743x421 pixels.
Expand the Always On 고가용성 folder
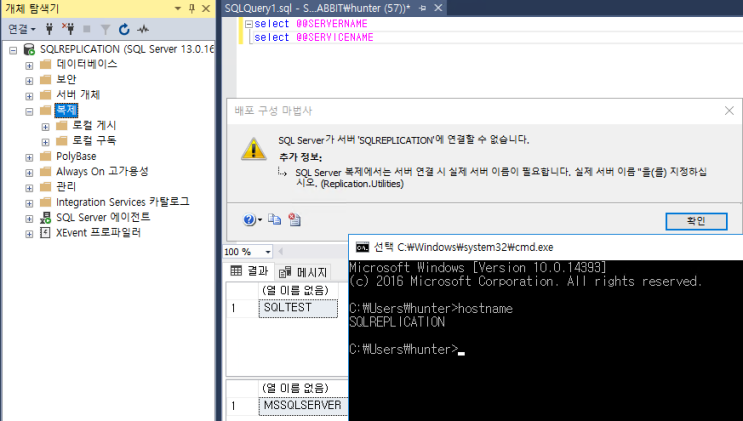click(29, 173)
